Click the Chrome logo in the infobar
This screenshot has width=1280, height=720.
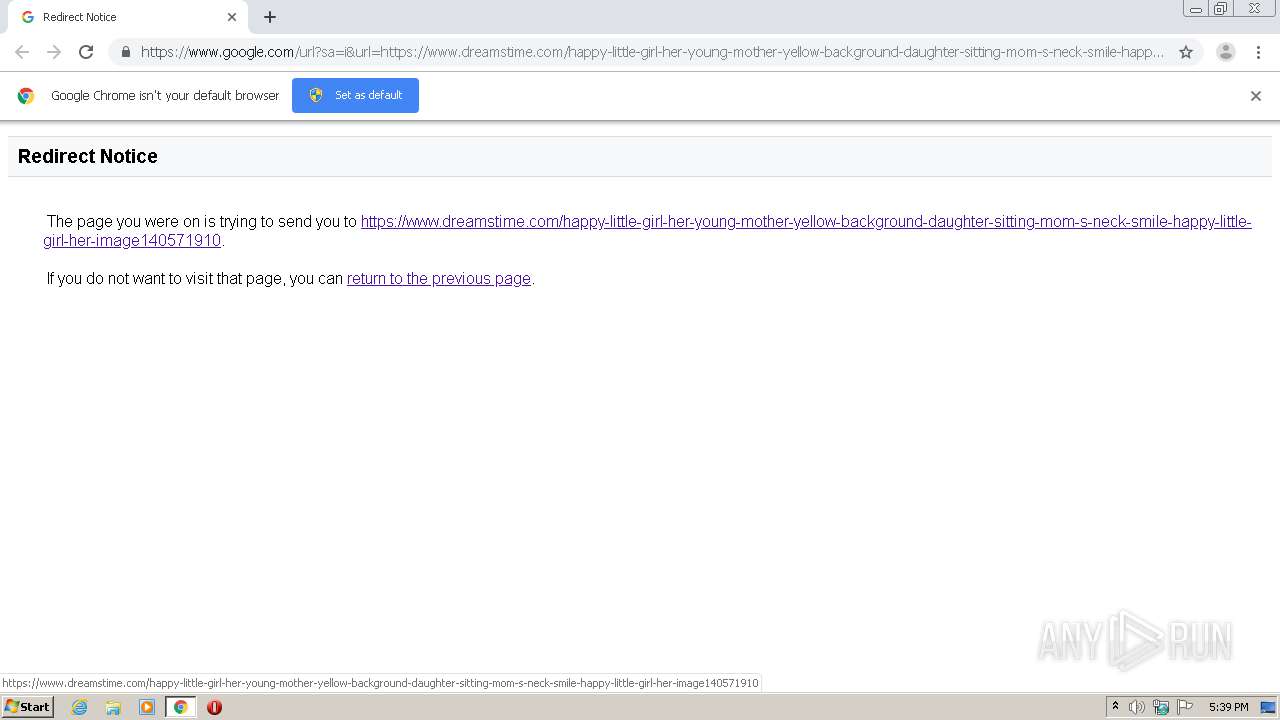pos(26,96)
